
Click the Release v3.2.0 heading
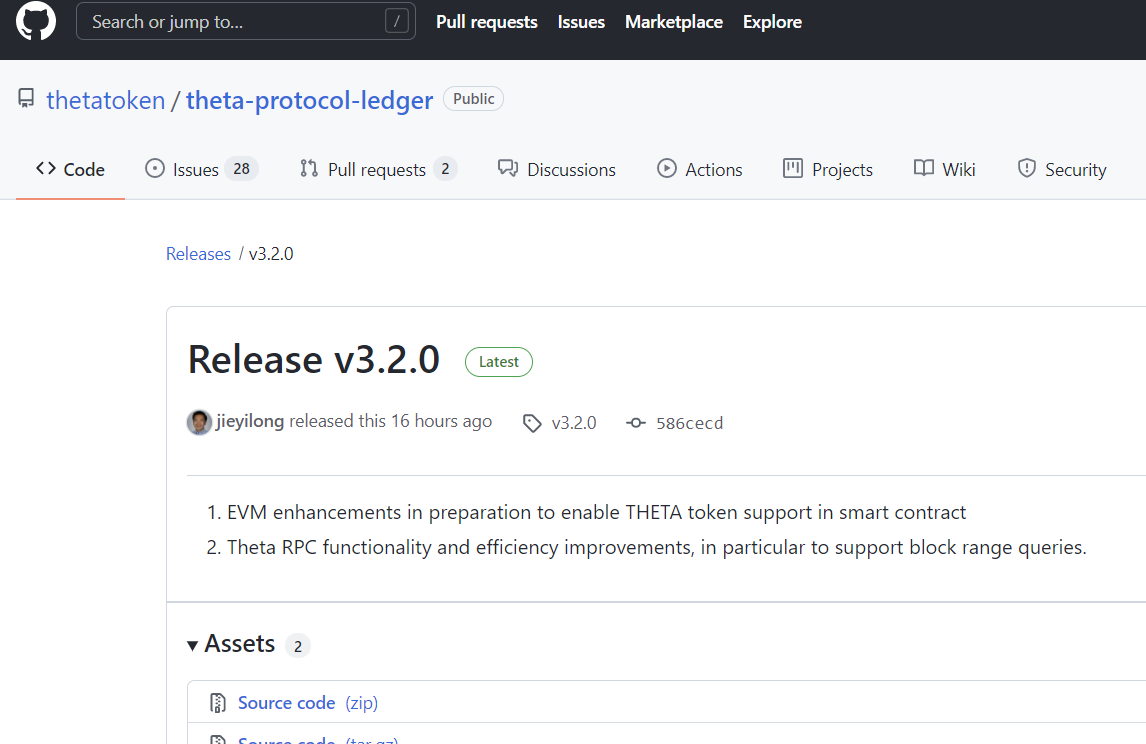[x=314, y=360]
